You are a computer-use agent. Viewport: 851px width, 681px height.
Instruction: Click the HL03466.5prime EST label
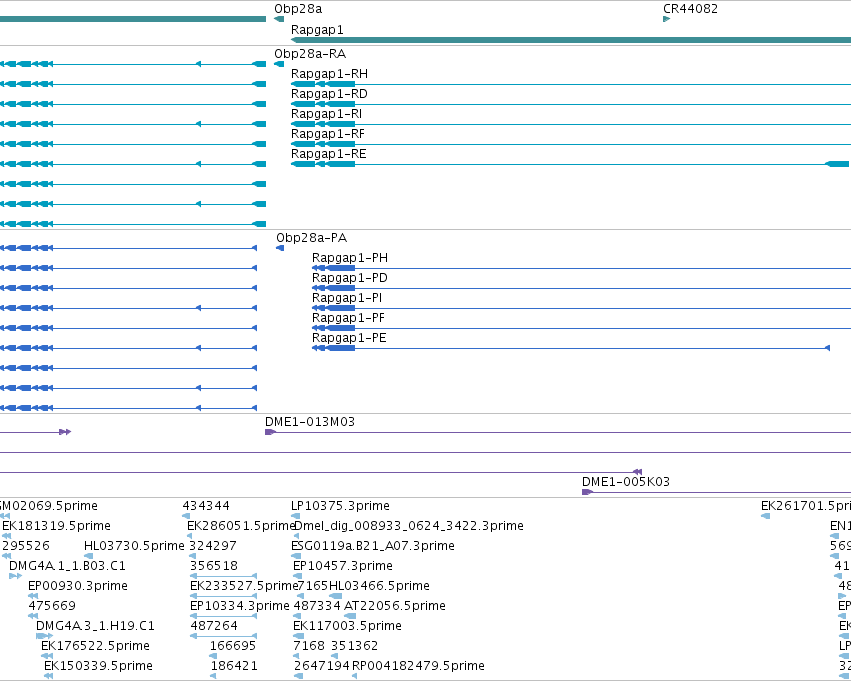[379, 586]
